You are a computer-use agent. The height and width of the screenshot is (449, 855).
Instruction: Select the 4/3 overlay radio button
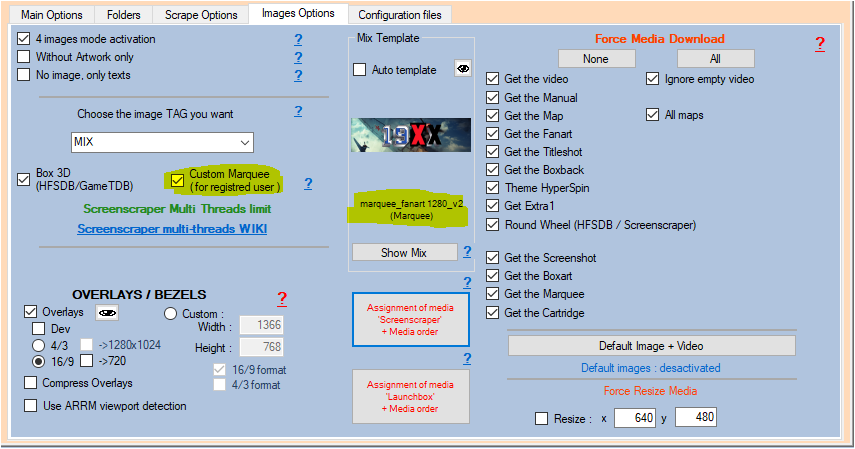point(39,345)
